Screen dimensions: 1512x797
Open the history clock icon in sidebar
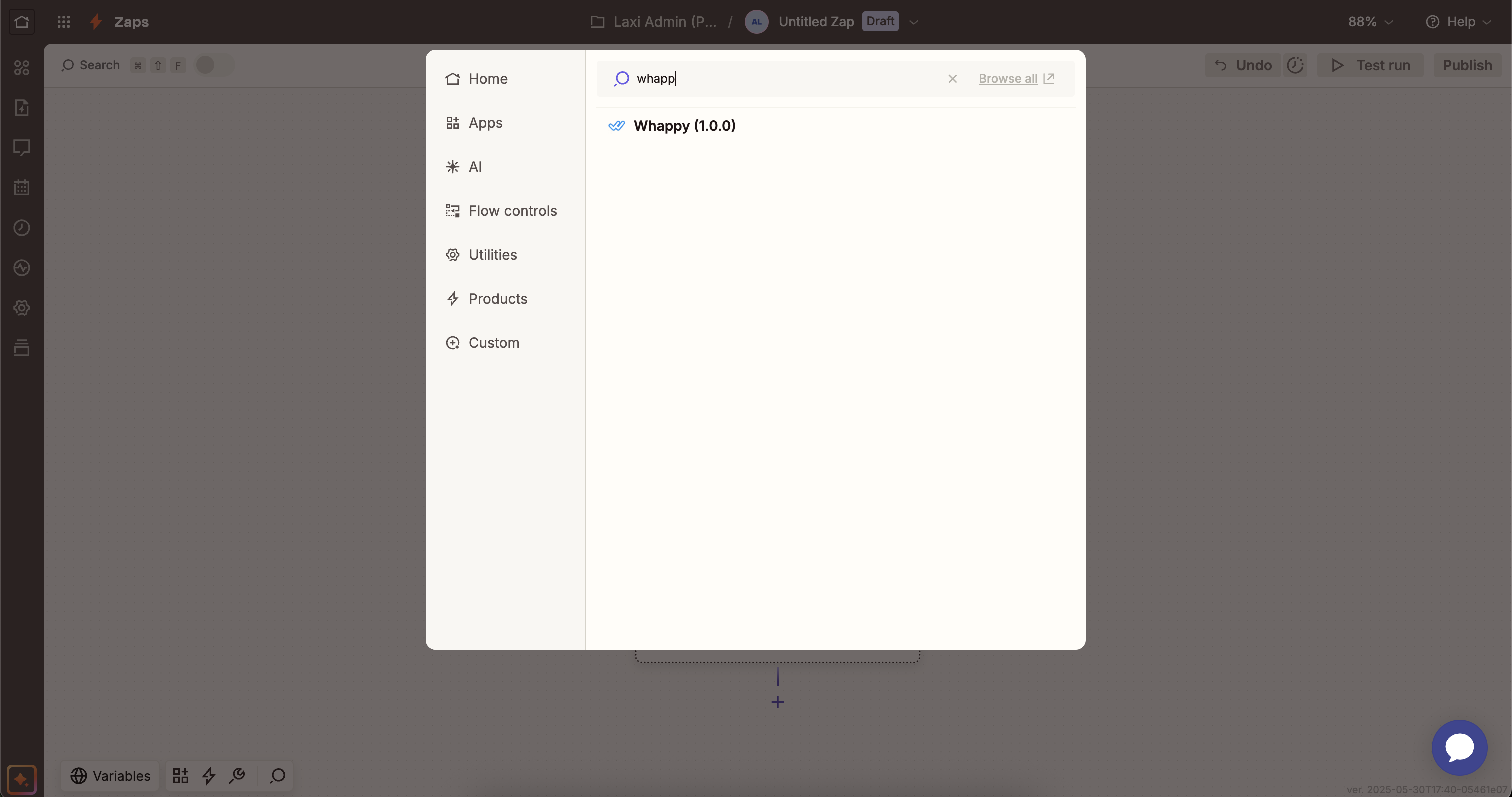point(21,228)
